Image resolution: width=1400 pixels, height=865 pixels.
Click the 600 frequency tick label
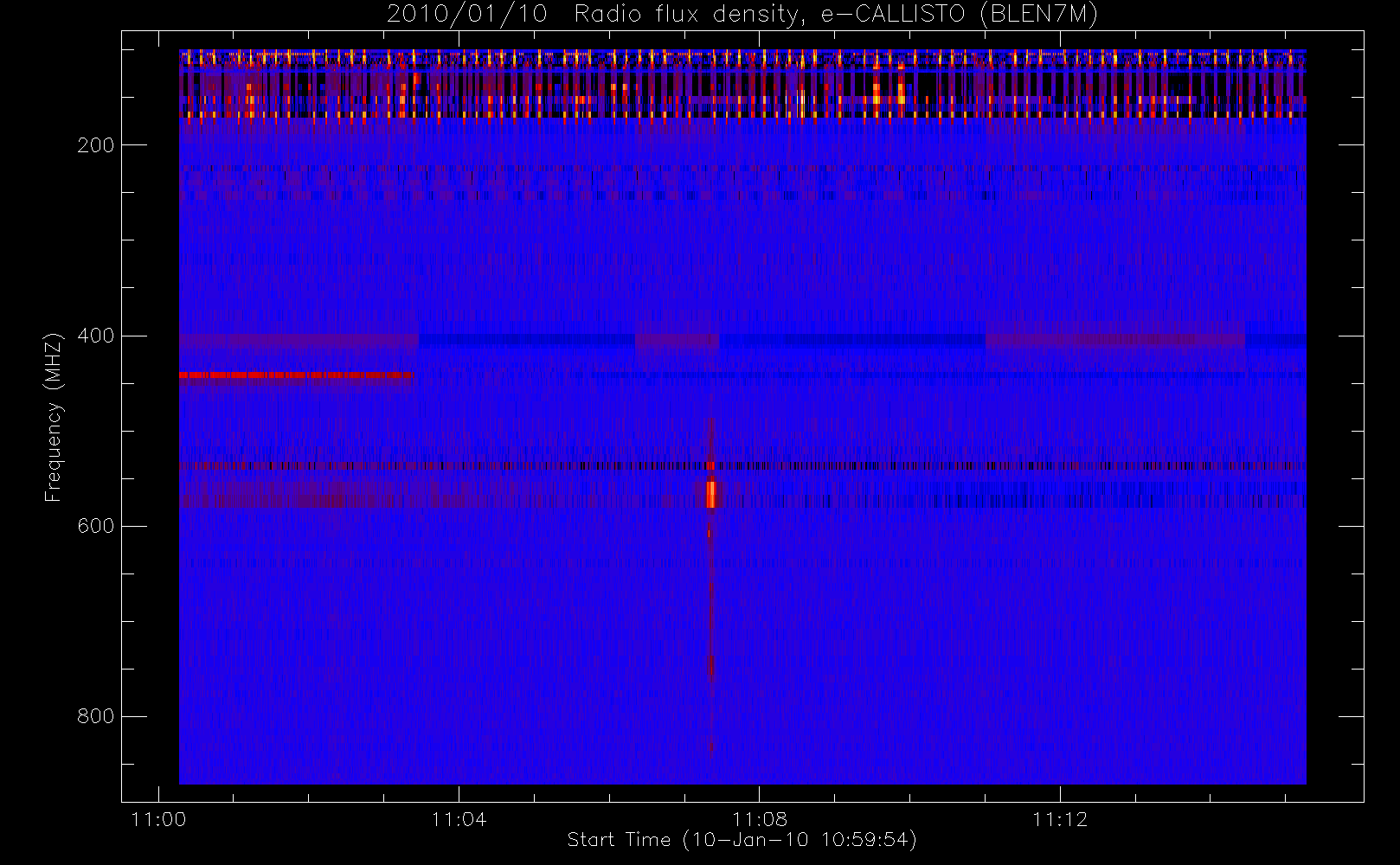tap(95, 526)
